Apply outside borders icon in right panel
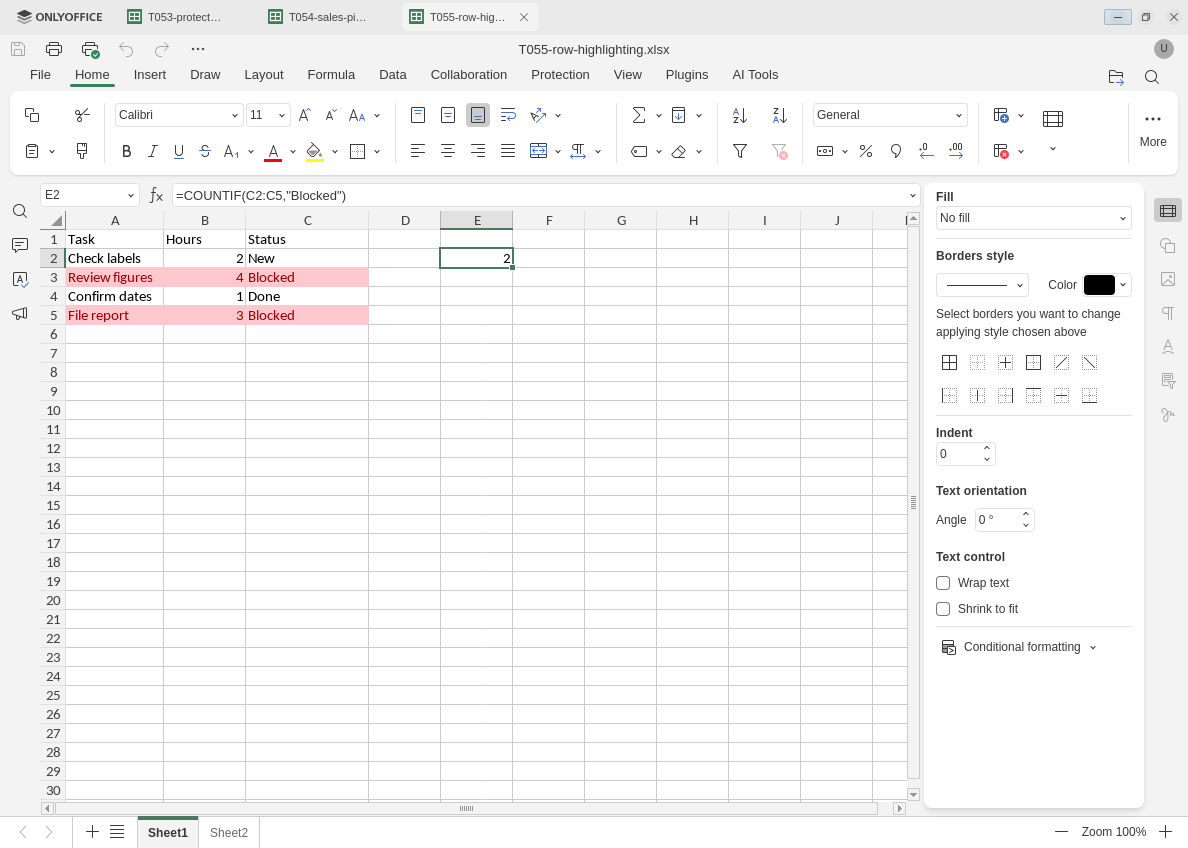Screen dimensions: 1188x848 [x=1033, y=362]
